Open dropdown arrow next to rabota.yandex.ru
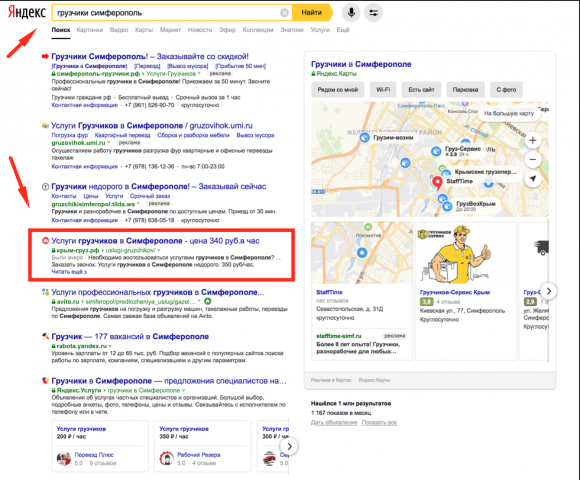The image size is (580, 480). [x=110, y=346]
